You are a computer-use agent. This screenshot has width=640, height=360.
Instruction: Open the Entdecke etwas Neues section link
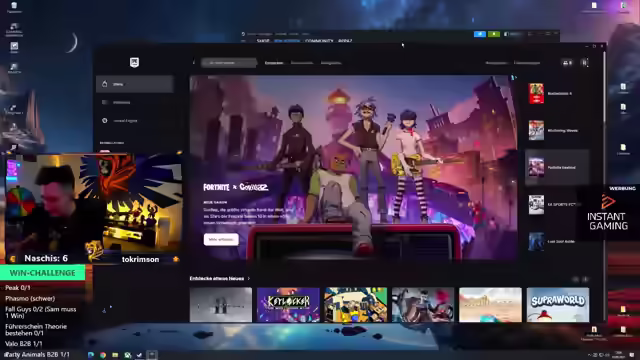tap(220, 278)
